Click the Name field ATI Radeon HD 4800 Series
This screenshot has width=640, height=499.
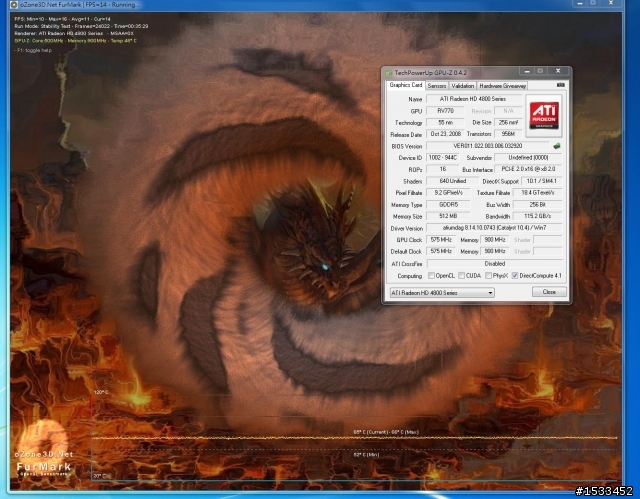[x=474, y=99]
